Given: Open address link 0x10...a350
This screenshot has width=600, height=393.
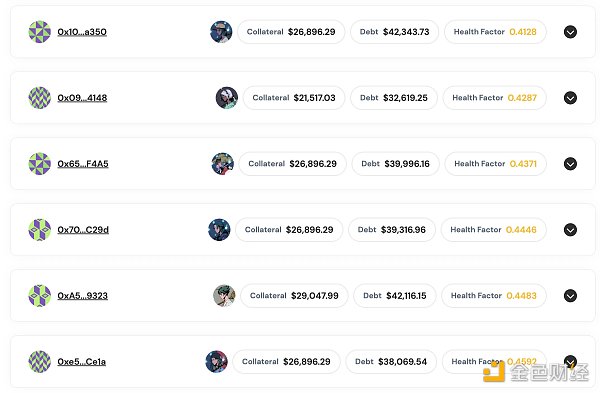Looking at the screenshot, I should [82, 32].
